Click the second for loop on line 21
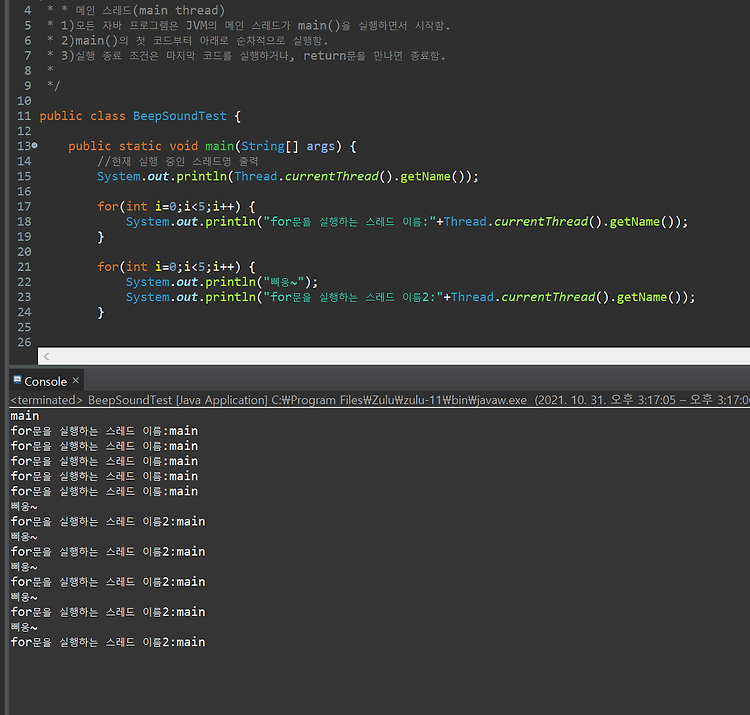 [108, 267]
